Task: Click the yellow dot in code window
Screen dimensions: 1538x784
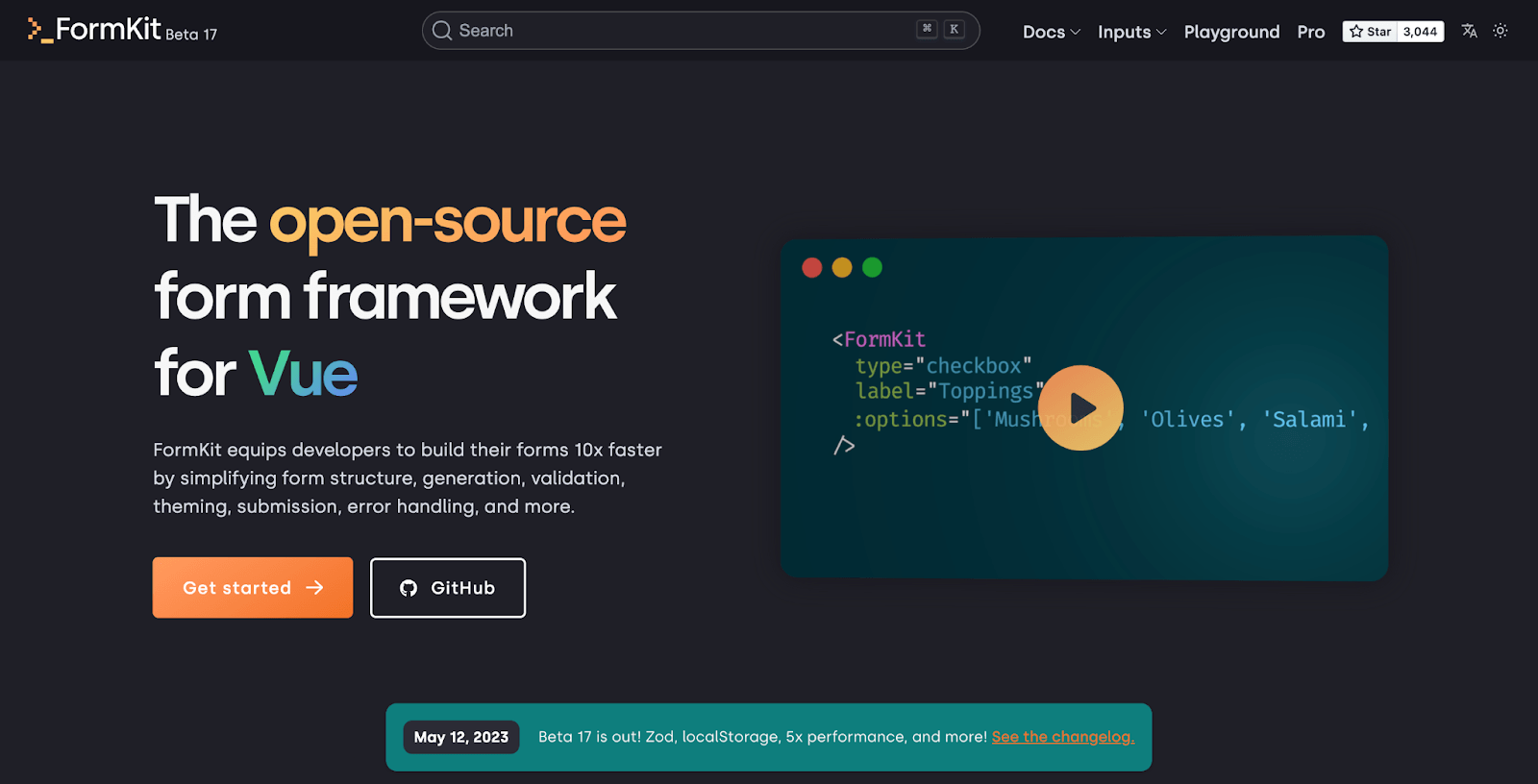Action: point(842,267)
